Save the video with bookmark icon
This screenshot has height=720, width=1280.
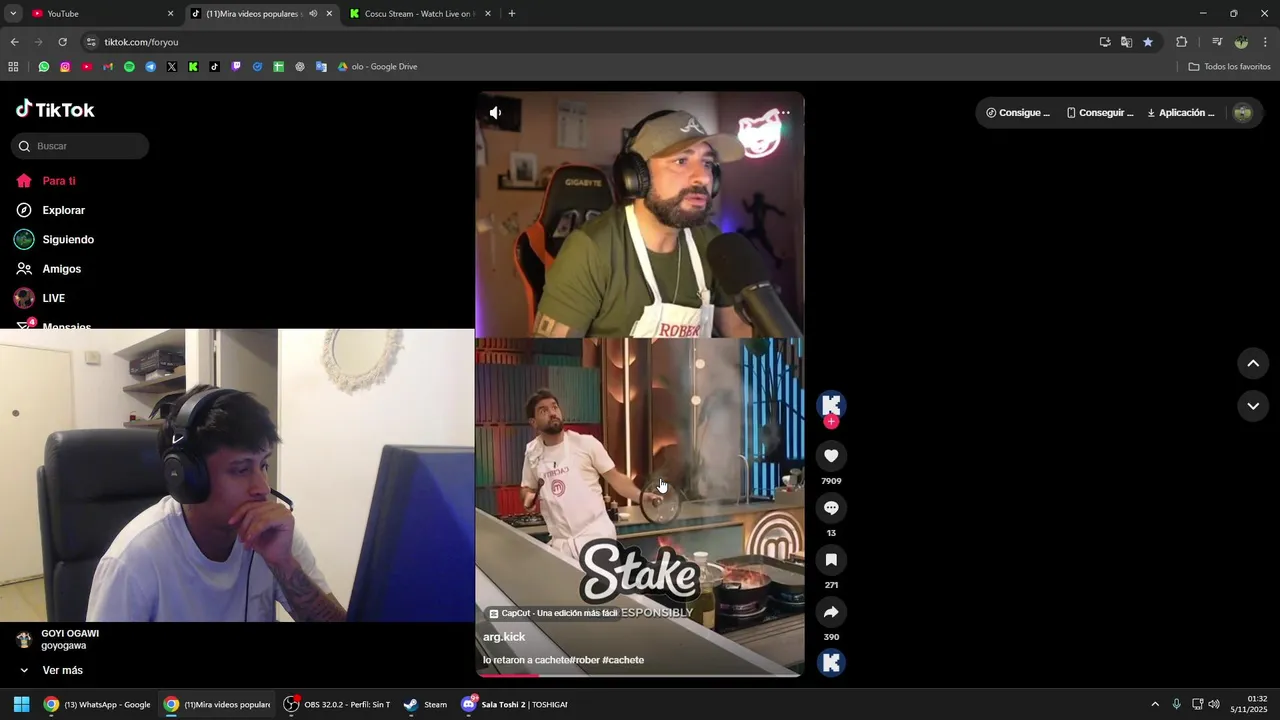(831, 560)
